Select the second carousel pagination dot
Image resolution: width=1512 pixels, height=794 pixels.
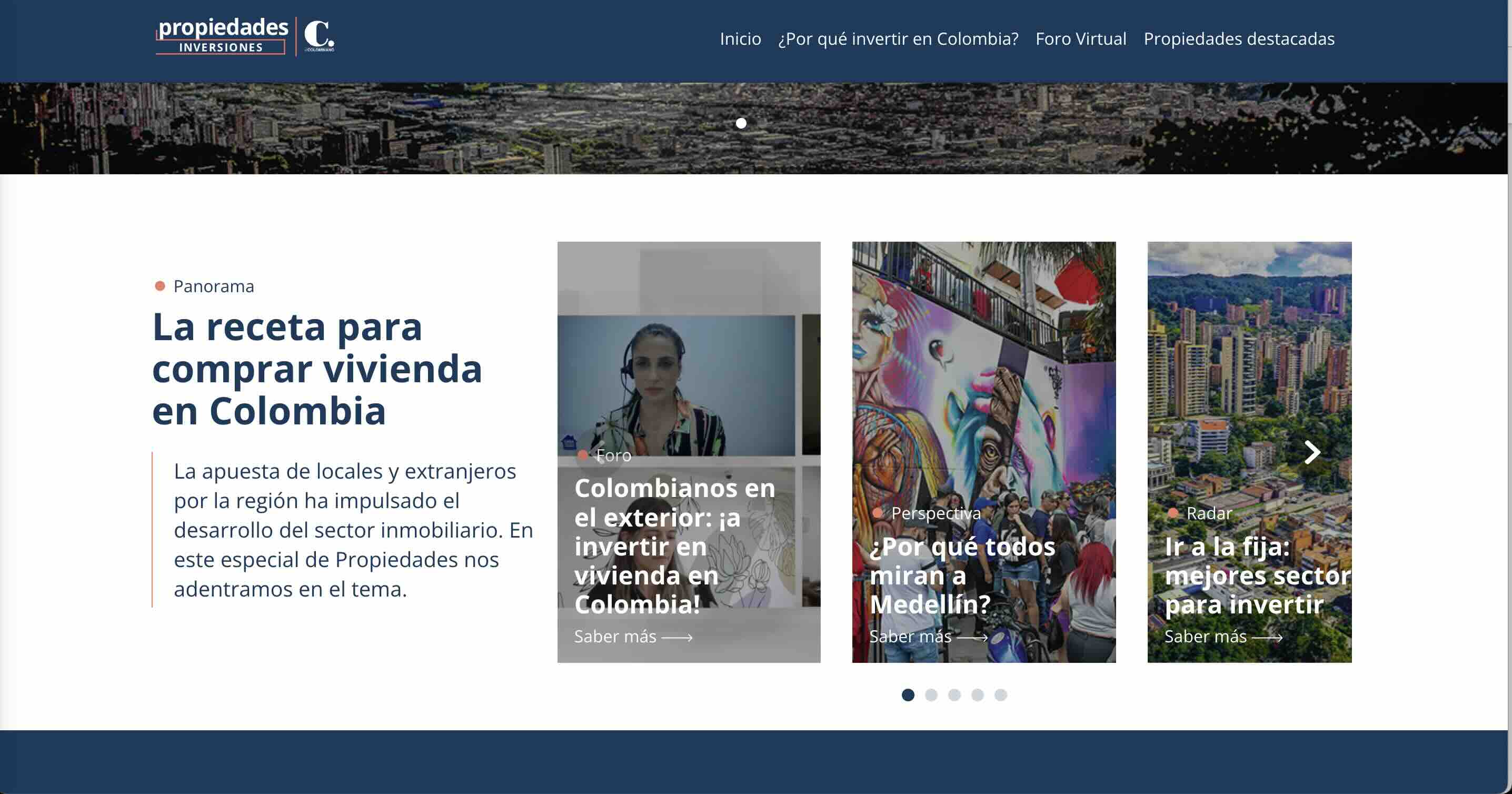(931, 695)
